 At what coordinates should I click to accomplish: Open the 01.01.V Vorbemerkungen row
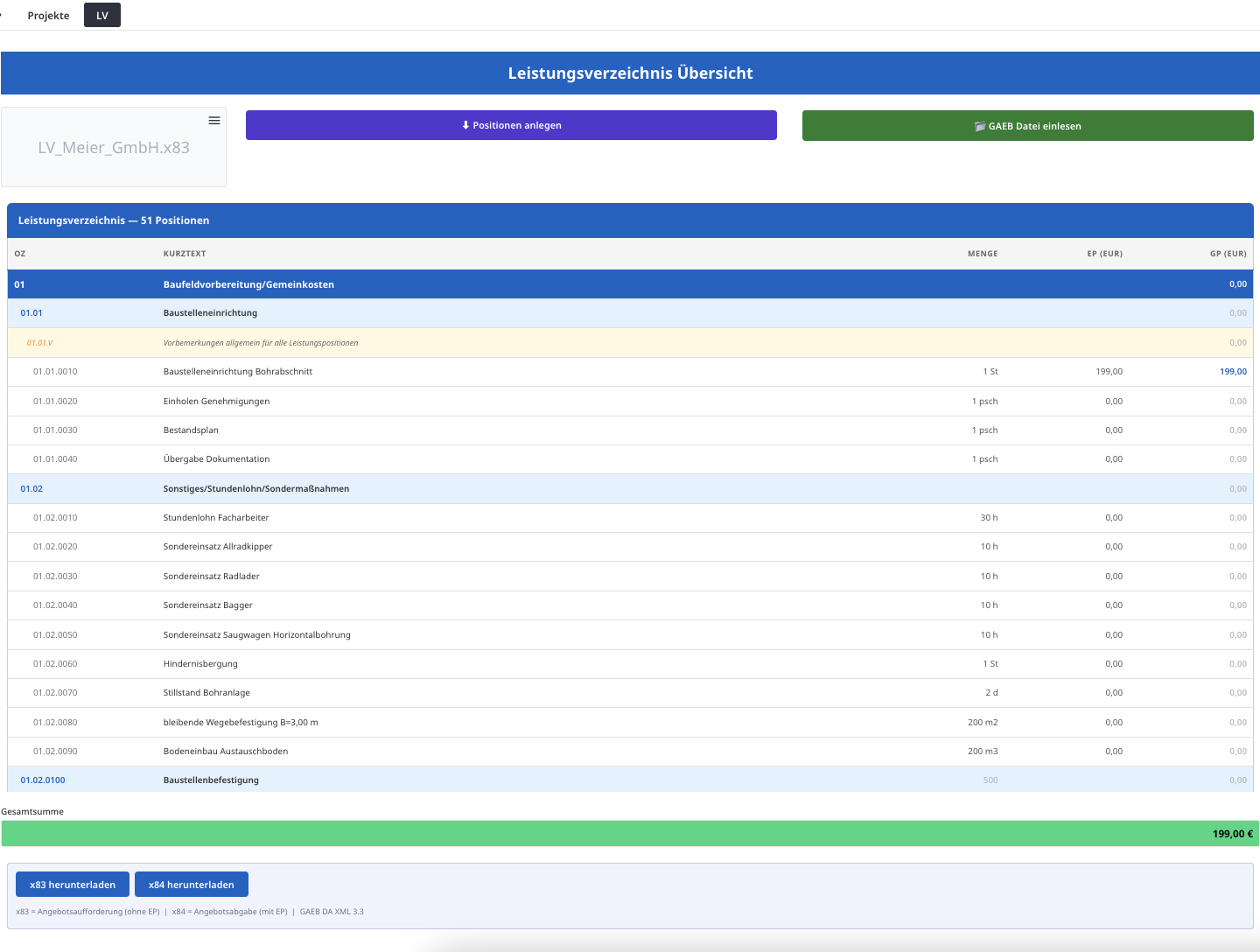pyautogui.click(x=260, y=343)
